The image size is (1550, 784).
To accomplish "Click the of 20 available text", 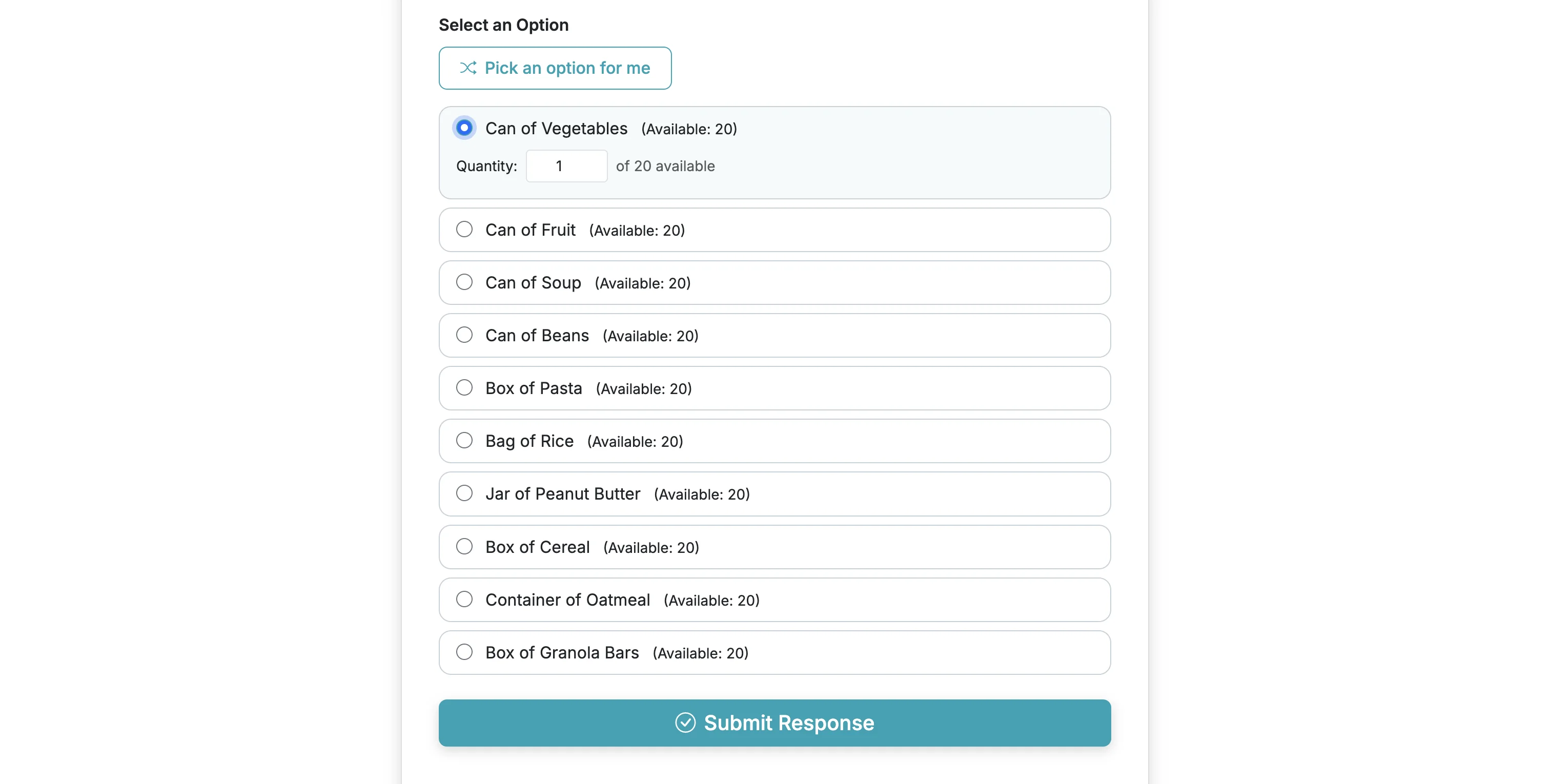I will point(665,166).
